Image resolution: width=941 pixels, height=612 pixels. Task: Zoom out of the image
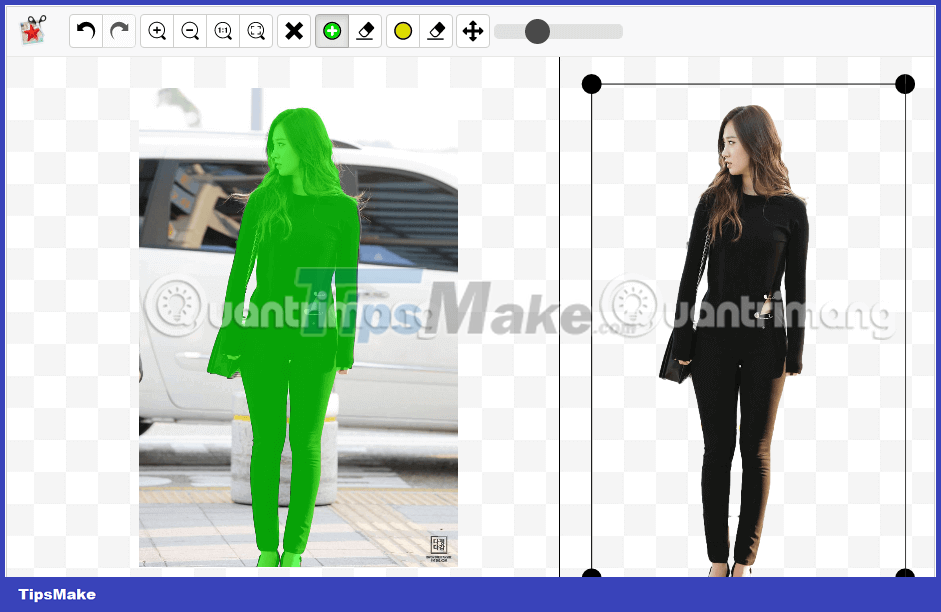tap(190, 30)
